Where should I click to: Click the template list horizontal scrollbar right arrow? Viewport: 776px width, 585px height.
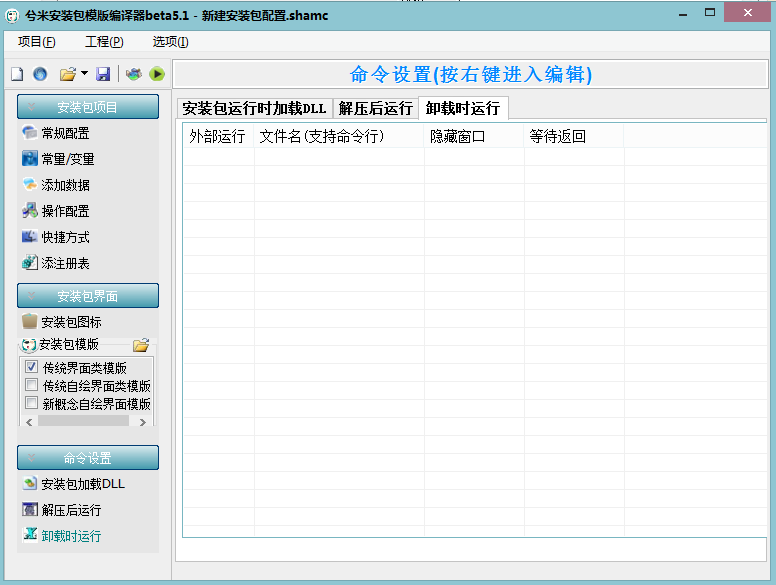pos(143,422)
